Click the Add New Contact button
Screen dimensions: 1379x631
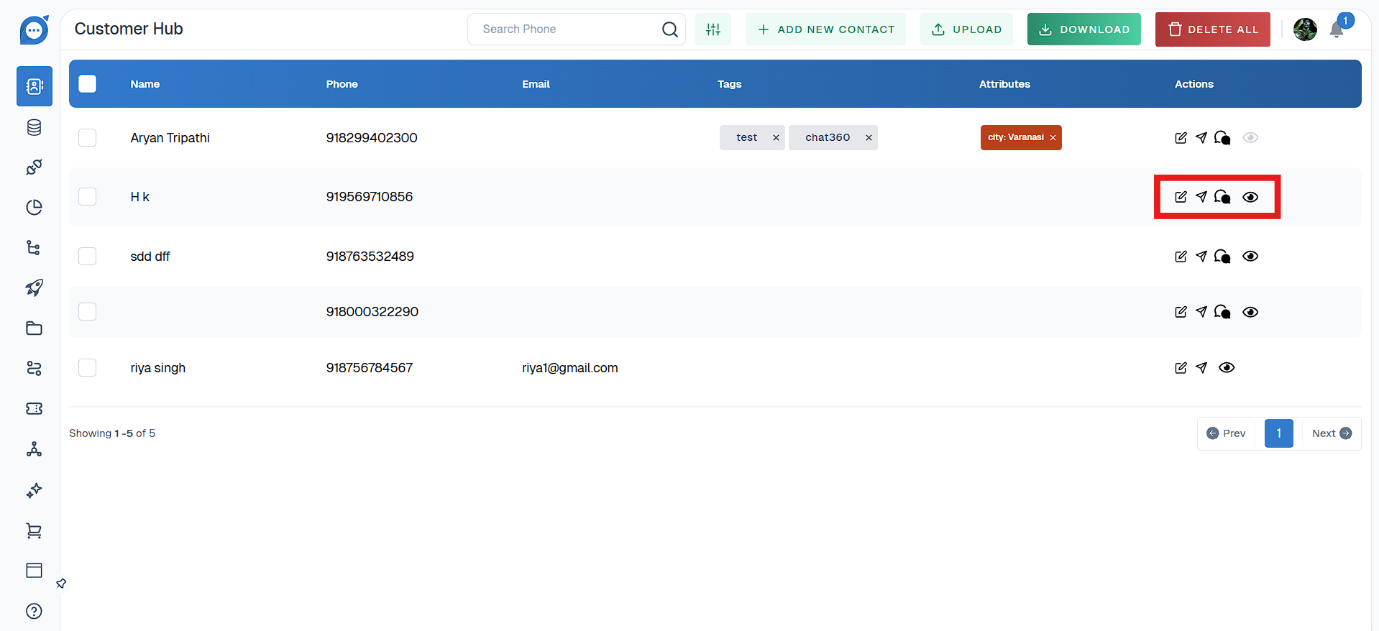(826, 30)
